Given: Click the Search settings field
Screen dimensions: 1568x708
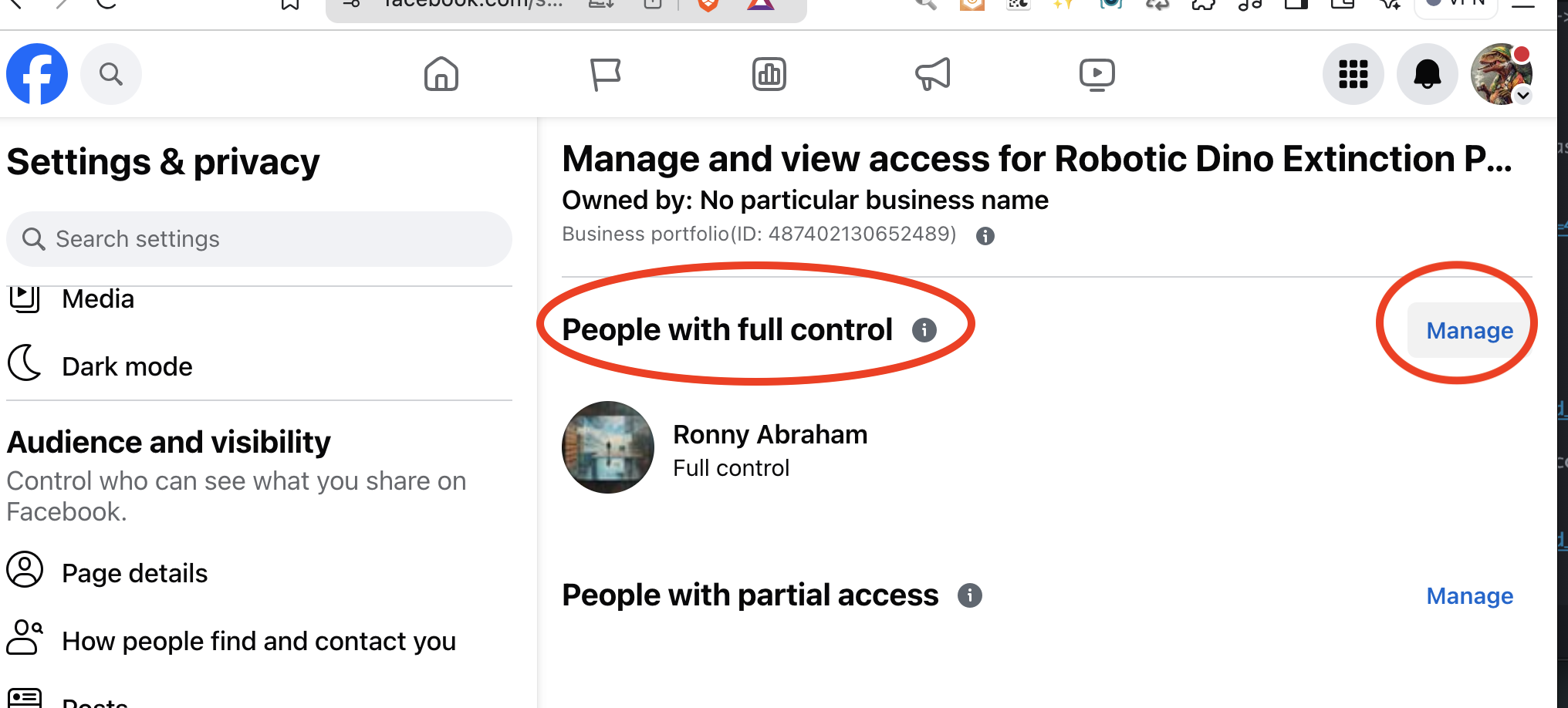Looking at the screenshot, I should coord(259,239).
